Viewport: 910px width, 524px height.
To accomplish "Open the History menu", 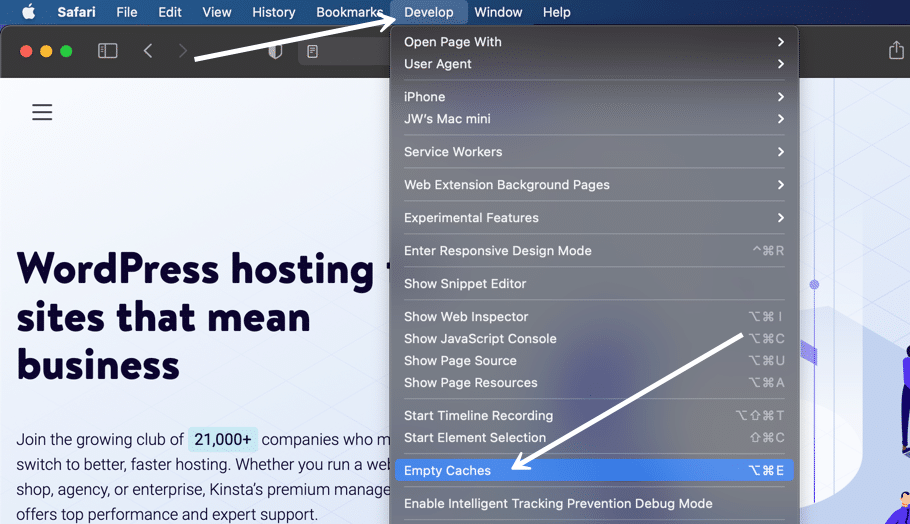I will point(273,12).
